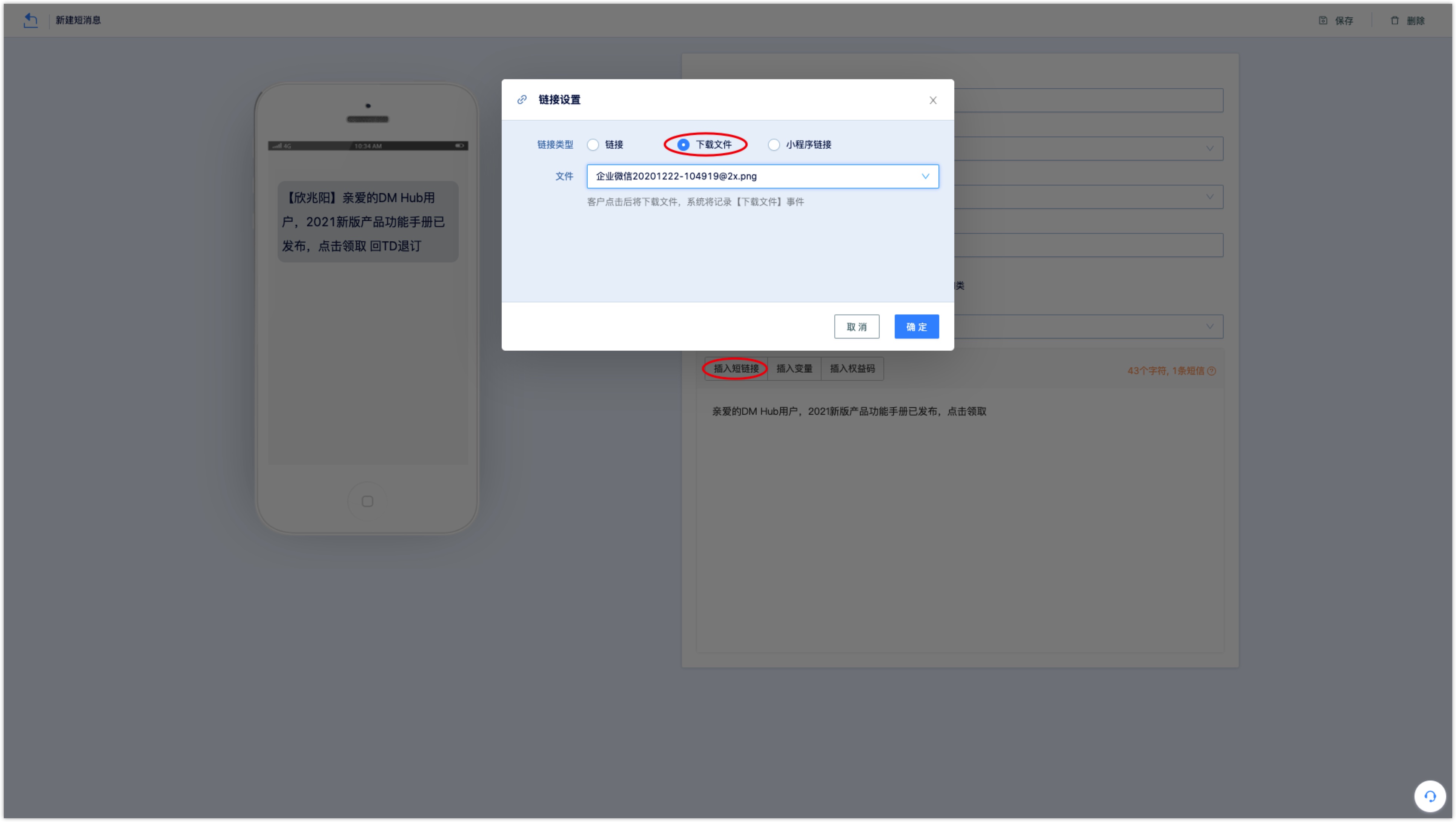
Task: Open the second background form dropdown chevron
Action: 1210,196
